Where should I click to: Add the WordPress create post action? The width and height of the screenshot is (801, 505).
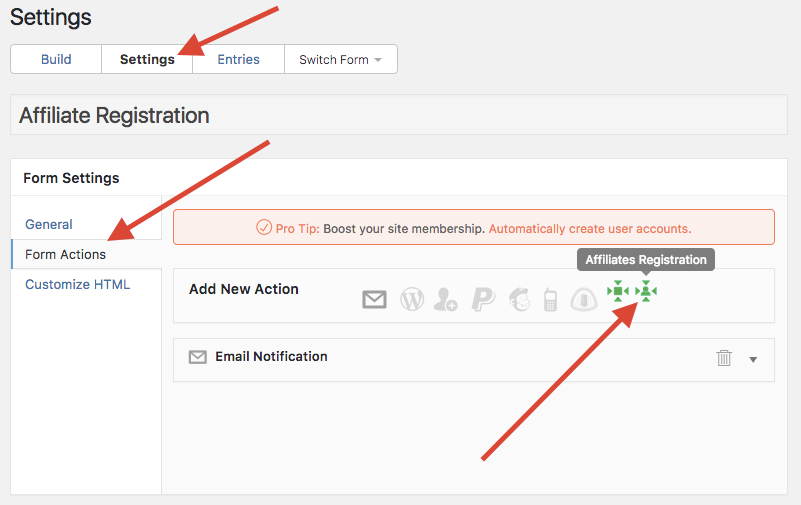(412, 299)
